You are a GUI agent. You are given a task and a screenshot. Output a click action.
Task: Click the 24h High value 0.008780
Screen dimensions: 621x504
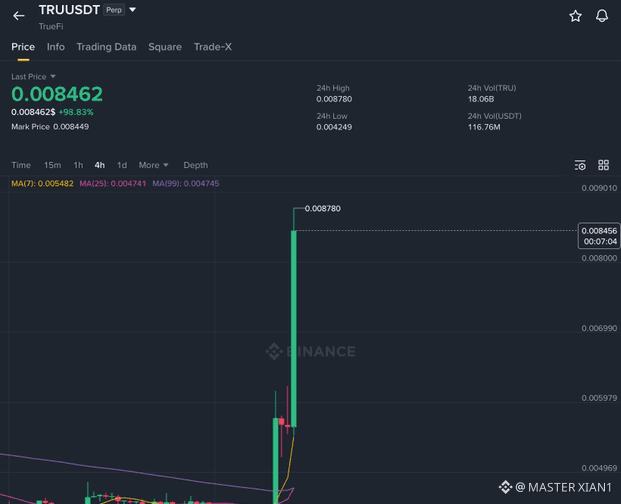click(334, 99)
